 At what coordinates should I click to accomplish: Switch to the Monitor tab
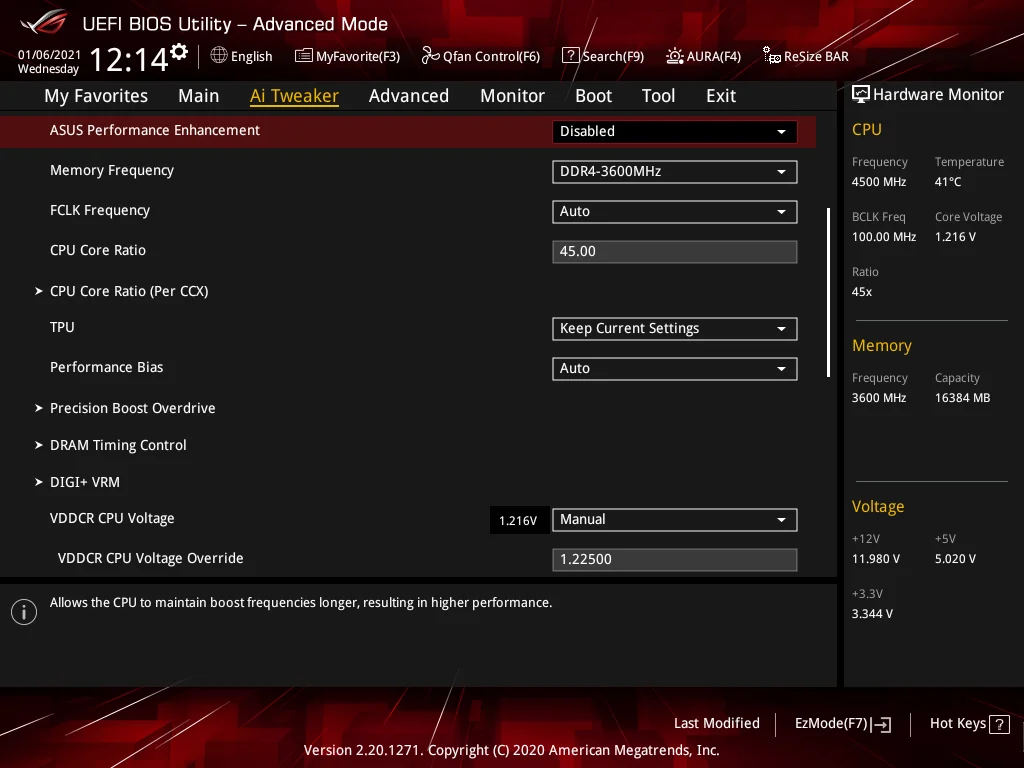(x=512, y=96)
